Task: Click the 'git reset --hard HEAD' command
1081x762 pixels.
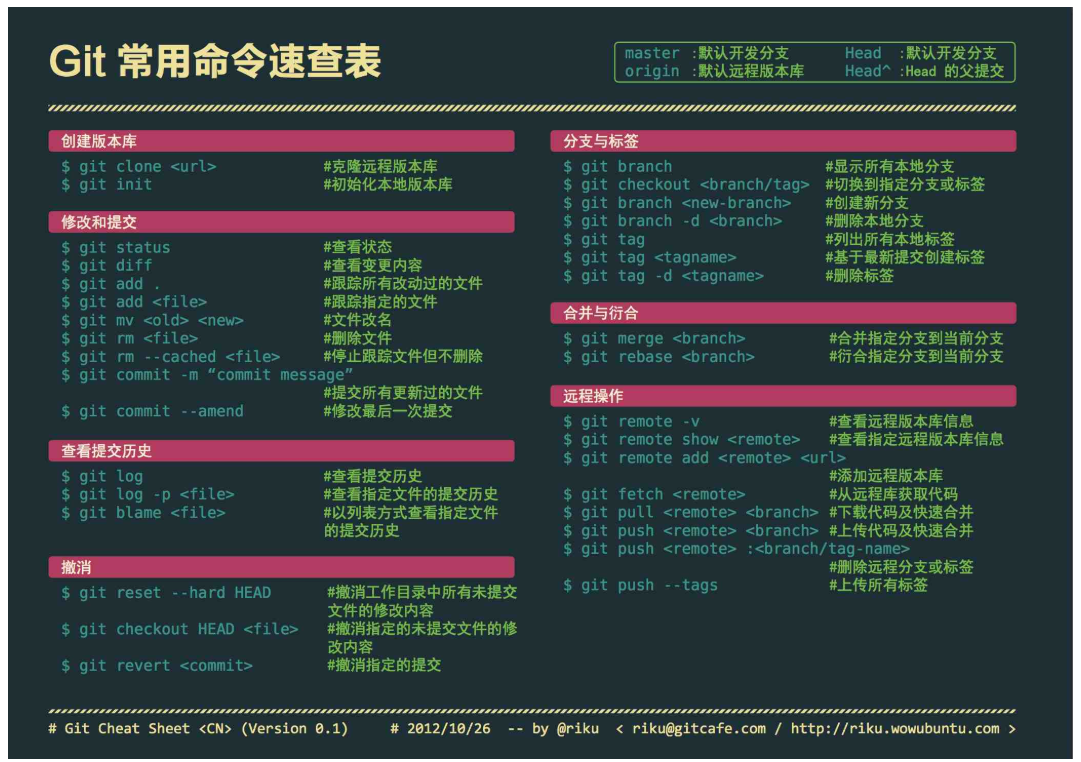Action: [x=166, y=593]
